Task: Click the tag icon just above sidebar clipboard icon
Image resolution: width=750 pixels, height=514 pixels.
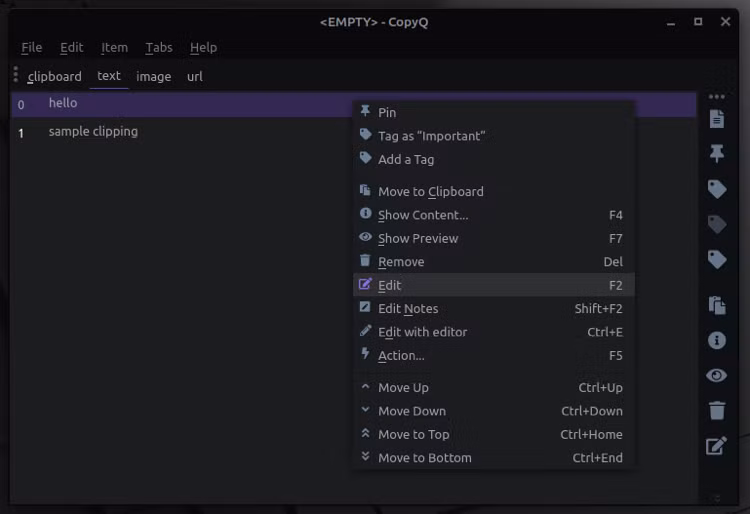Action: tap(717, 260)
